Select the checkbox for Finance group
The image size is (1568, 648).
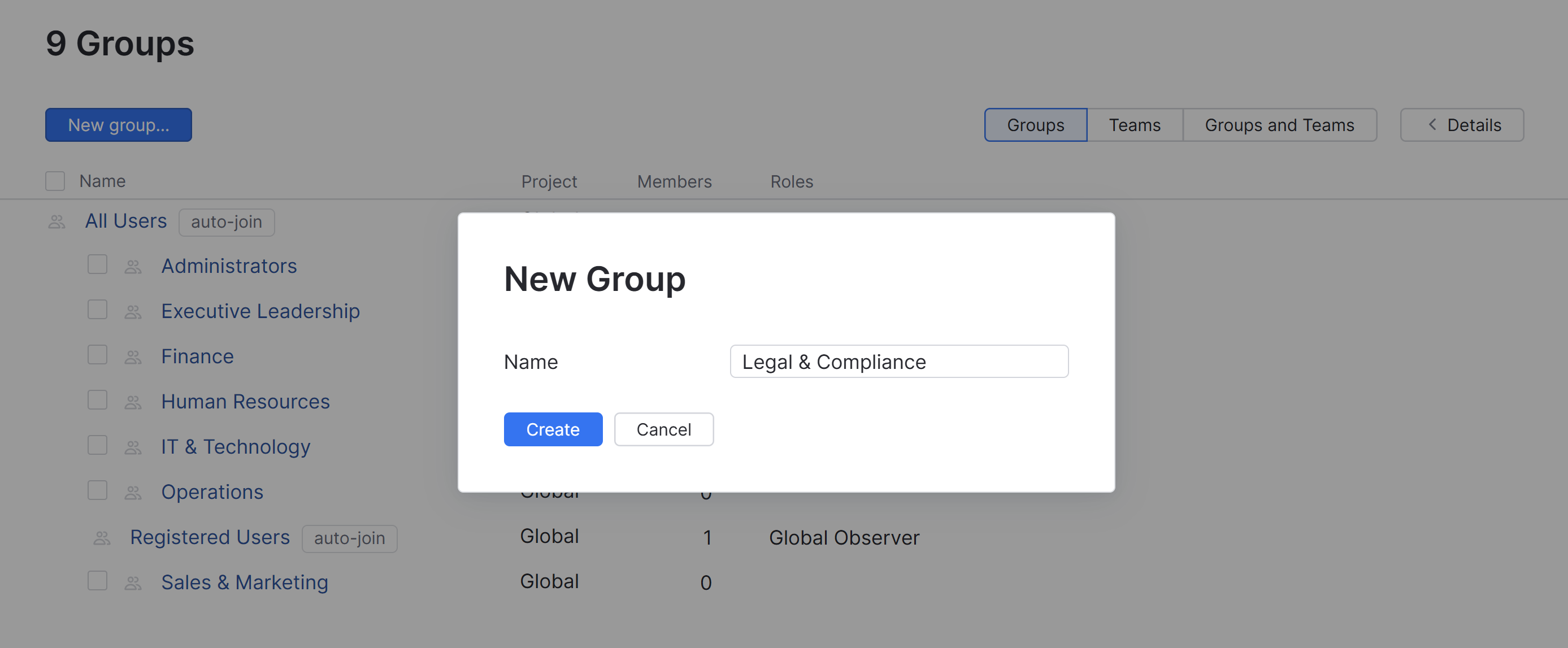point(97,355)
